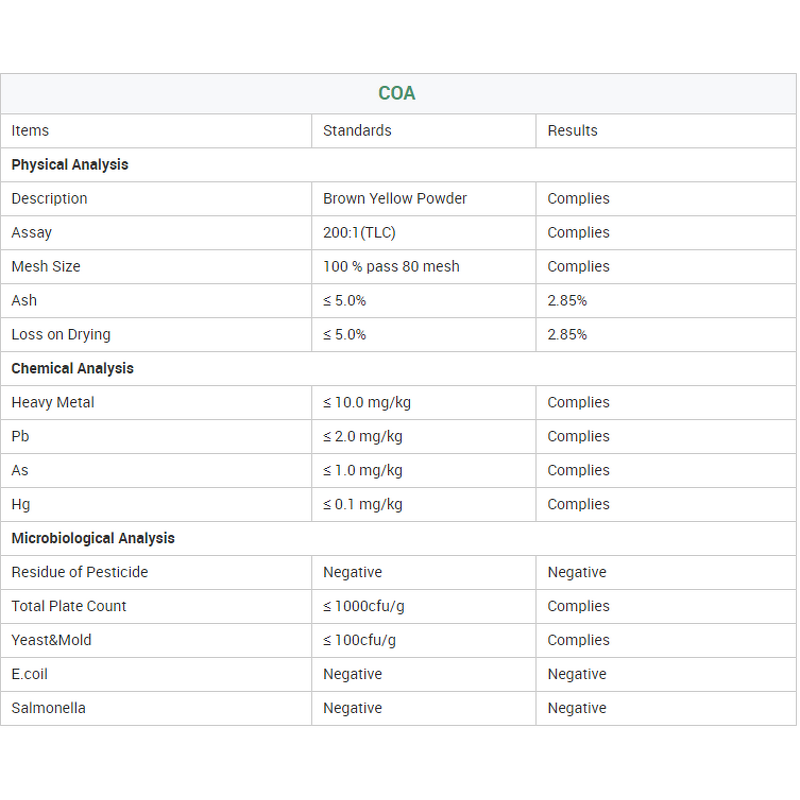Click the Ash result value 2.85%
Screen dimensions: 800x800
567,301
